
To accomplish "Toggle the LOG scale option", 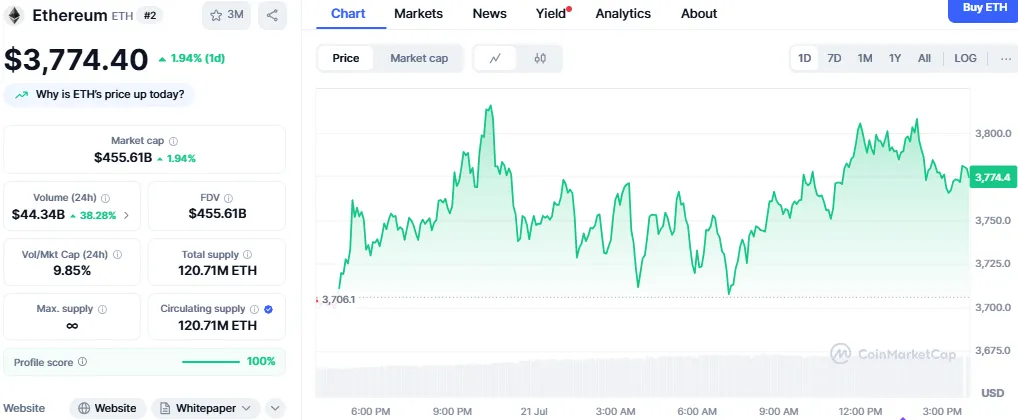I will tap(965, 58).
